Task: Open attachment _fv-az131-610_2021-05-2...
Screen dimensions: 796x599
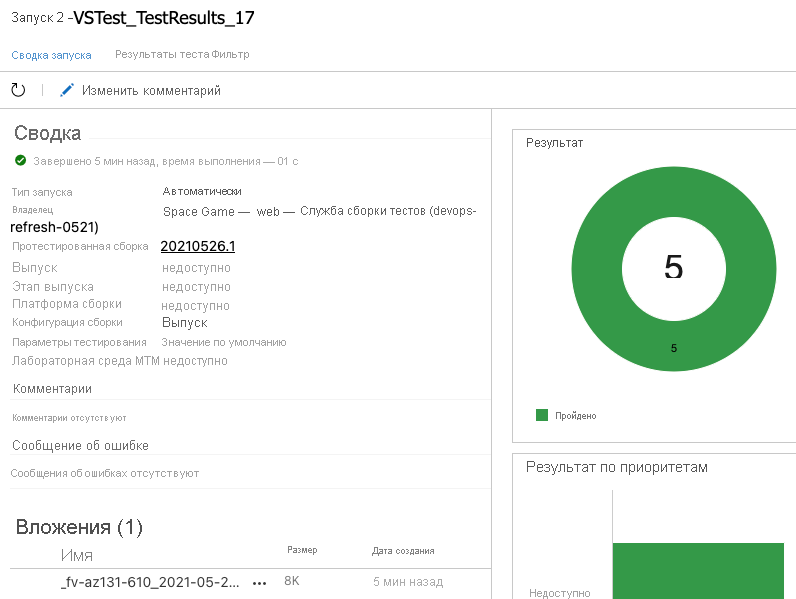Action: tap(150, 582)
